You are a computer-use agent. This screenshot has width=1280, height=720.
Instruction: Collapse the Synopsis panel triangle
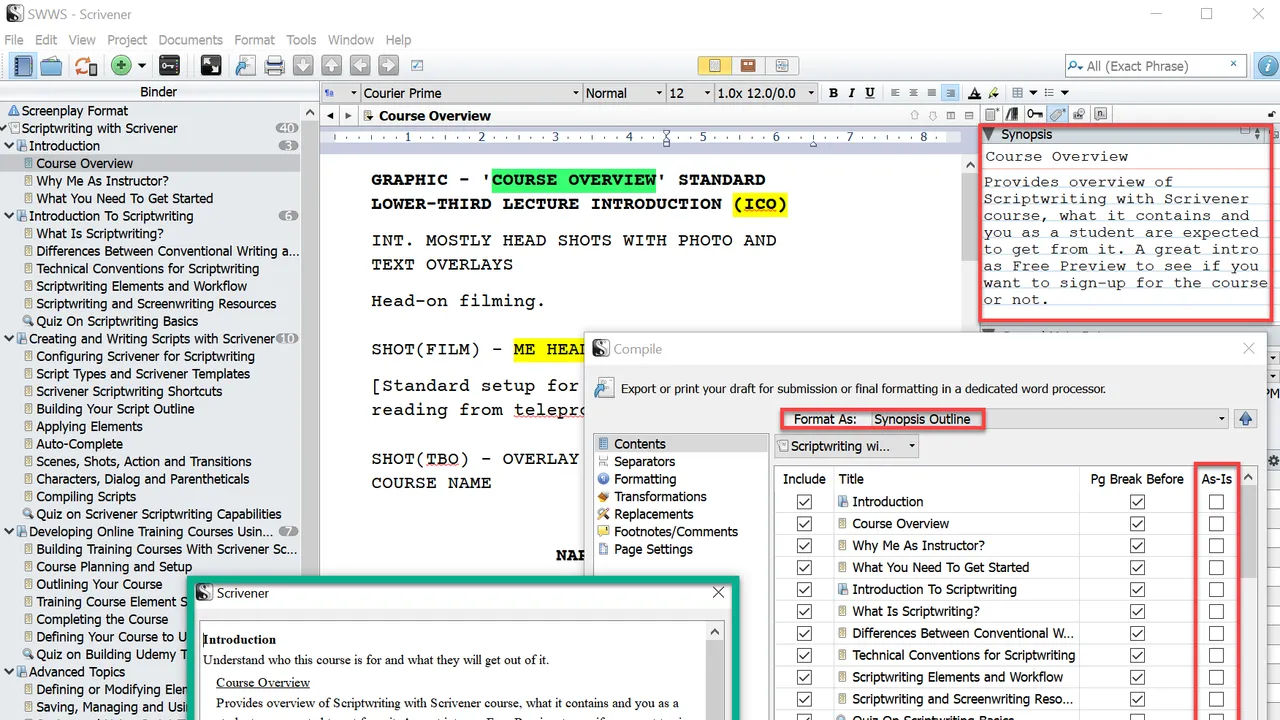pyautogui.click(x=988, y=134)
